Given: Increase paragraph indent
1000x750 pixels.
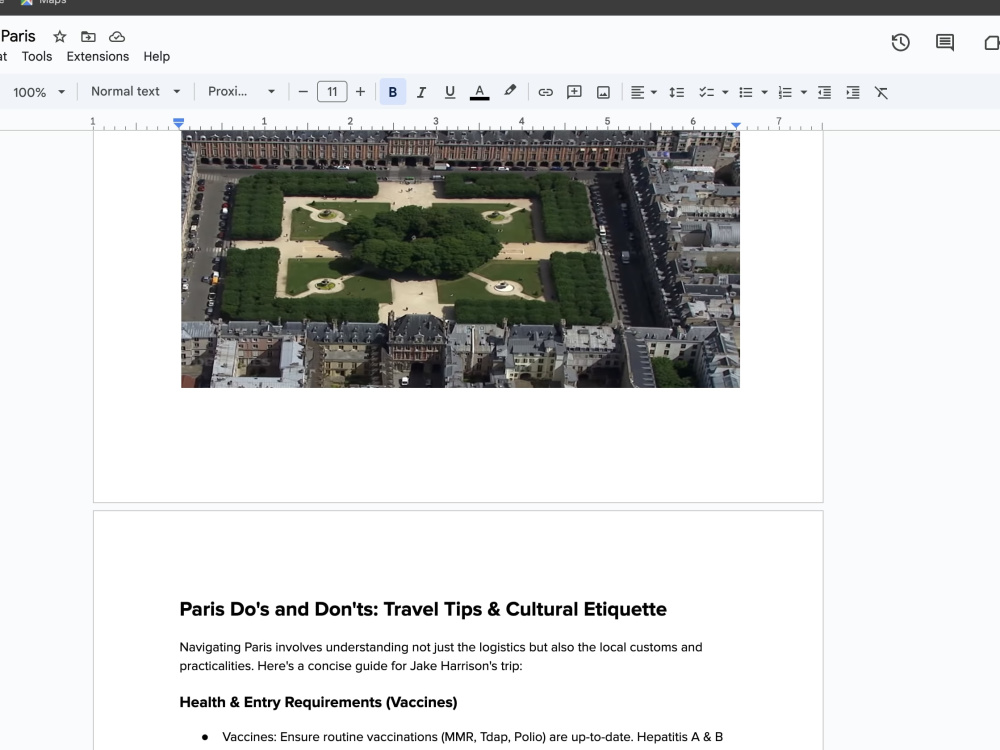Looking at the screenshot, I should [853, 92].
